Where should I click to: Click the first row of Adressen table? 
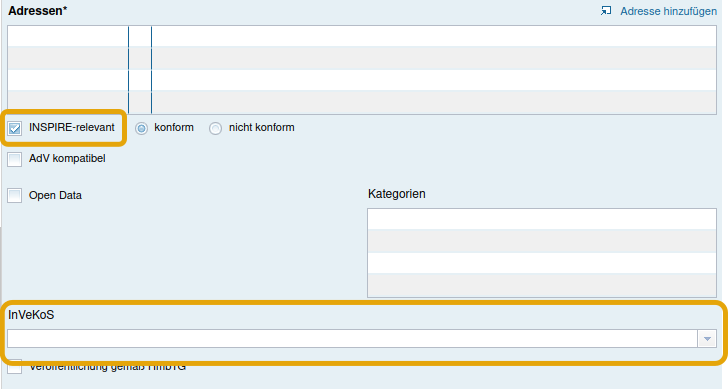tap(362, 36)
